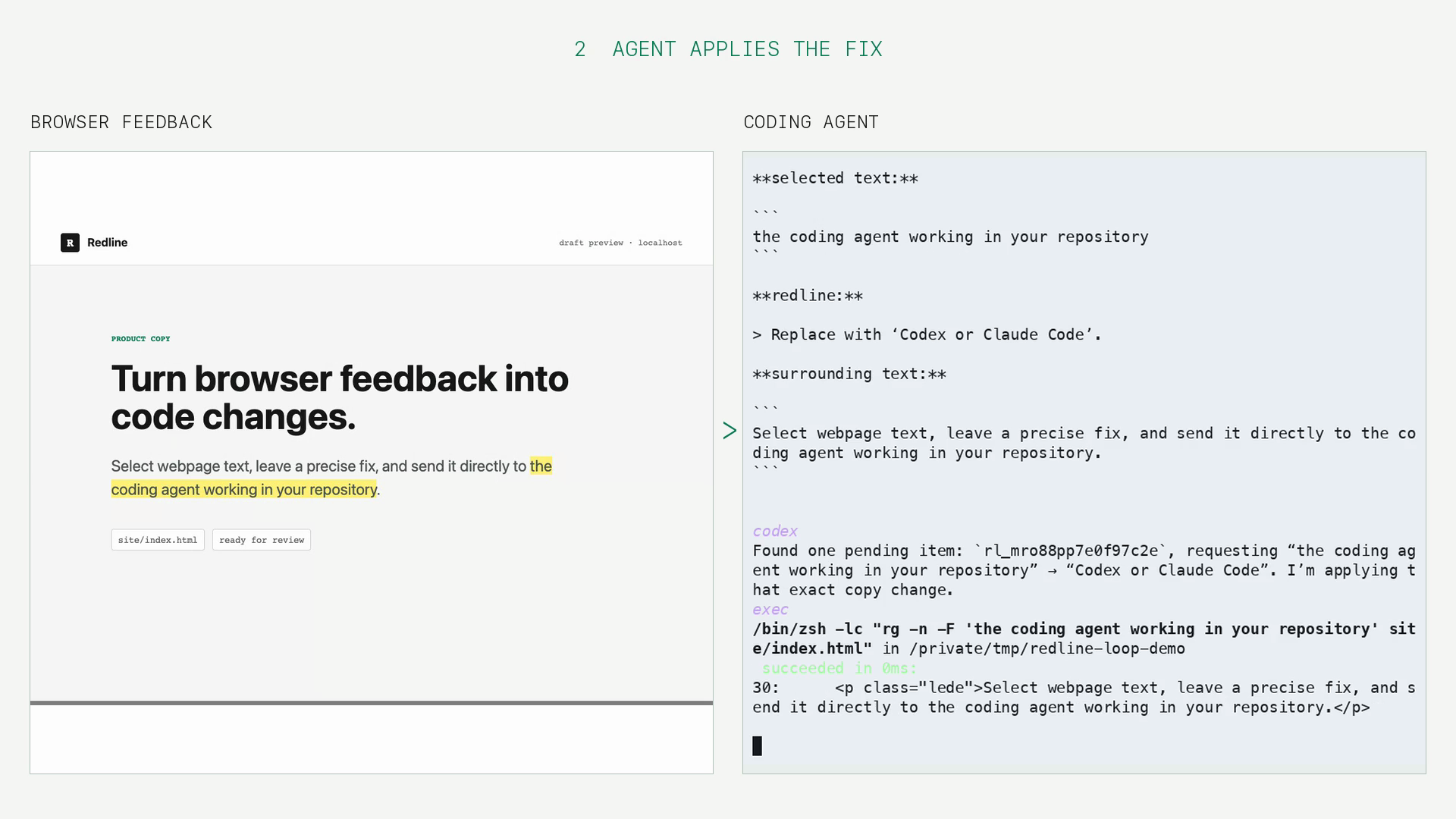Click the green "PRODUCT COPY" label

(141, 339)
